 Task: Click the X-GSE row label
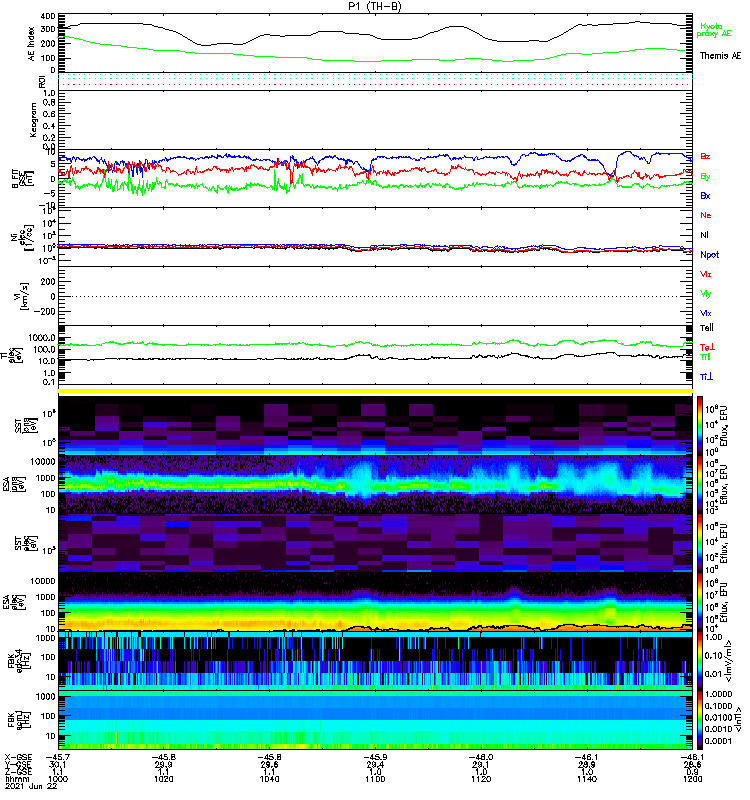coord(18,757)
